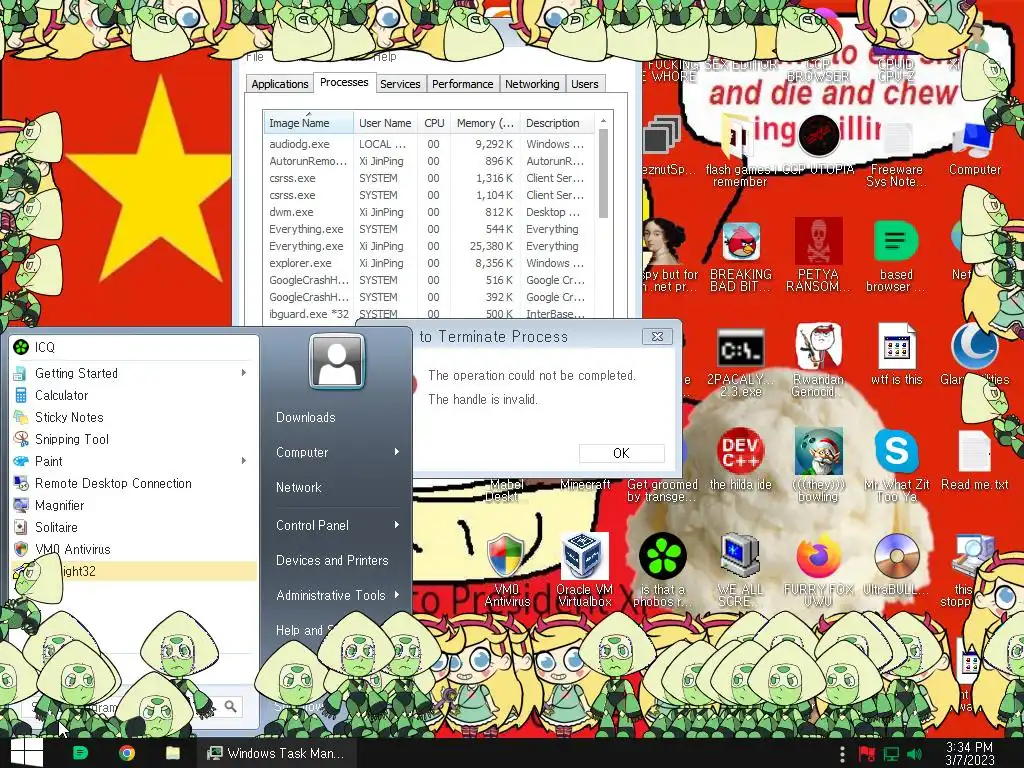Open the Skype Mr What Zit icon
Screen dimensions: 1024x768
pyautogui.click(x=896, y=465)
